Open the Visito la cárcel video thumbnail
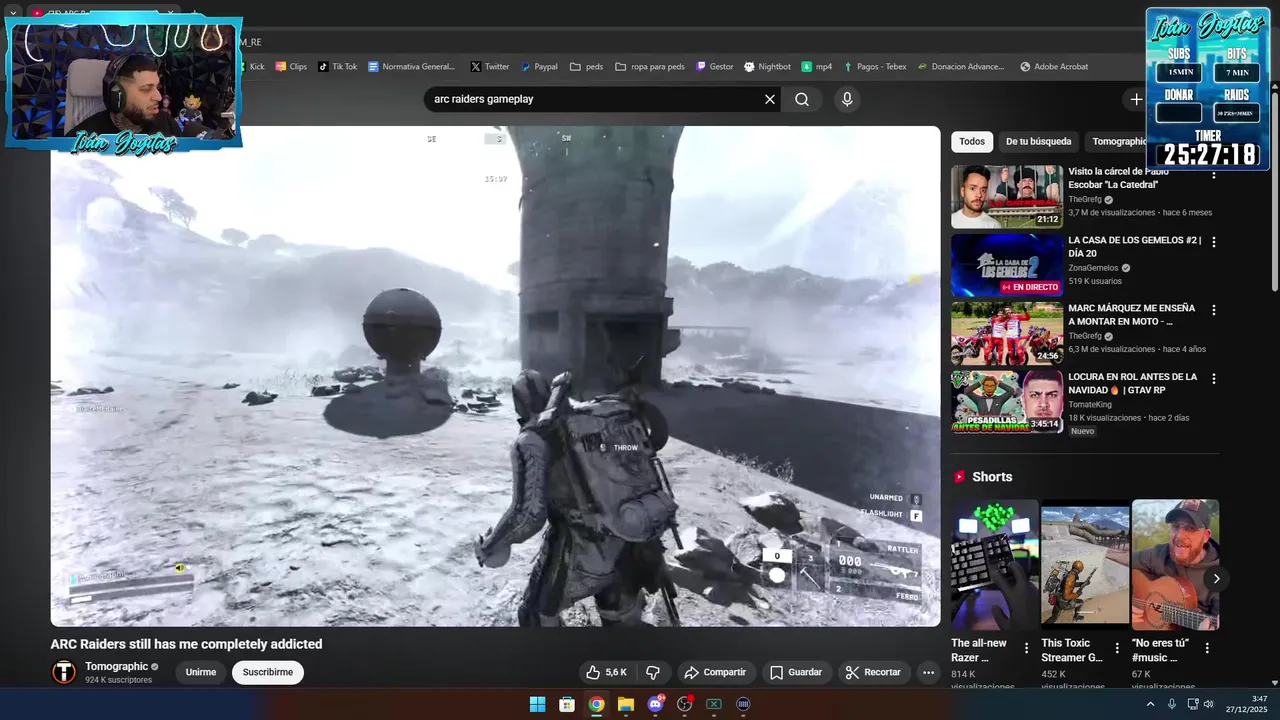The height and width of the screenshot is (720, 1280). pos(1007,197)
